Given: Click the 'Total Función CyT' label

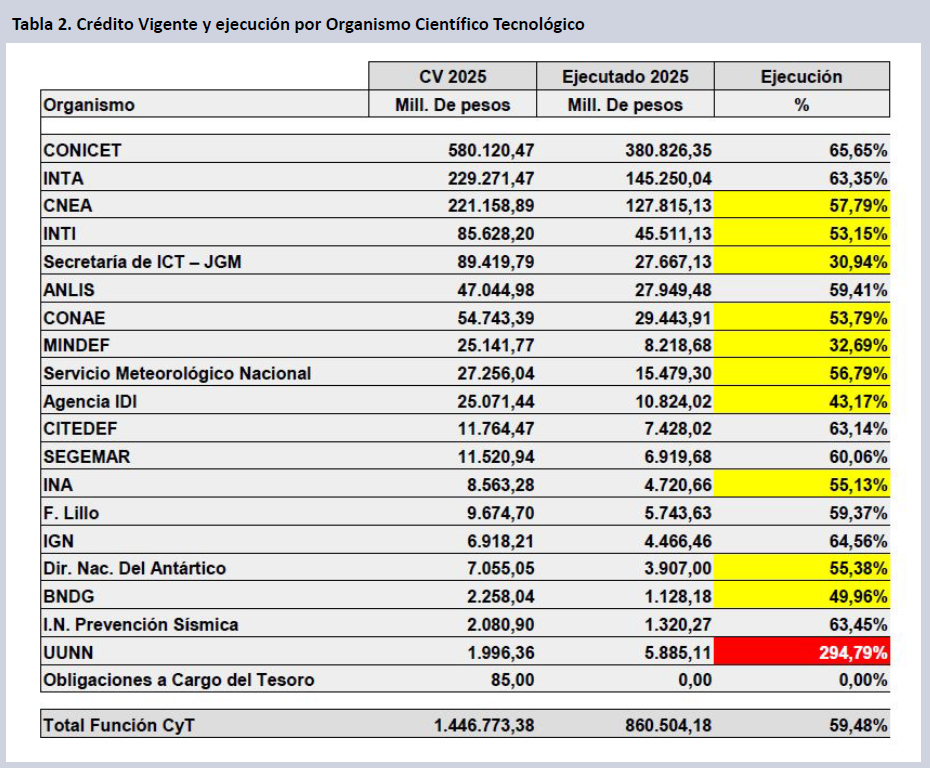Looking at the screenshot, I should pyautogui.click(x=118, y=725).
